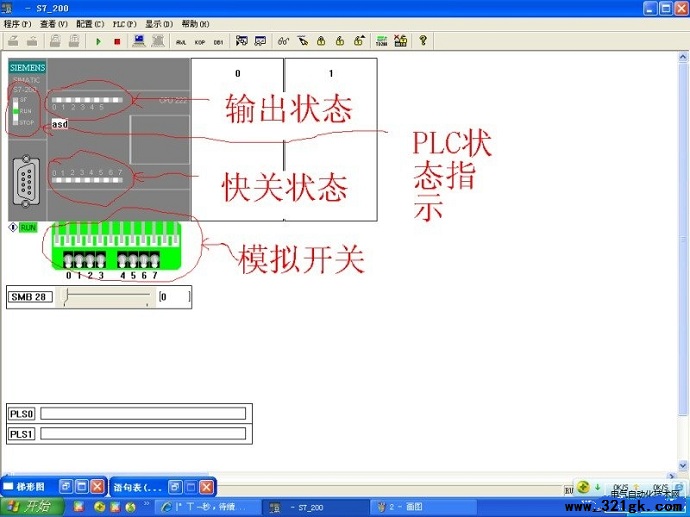Click the SIEMENS logo on PLC

(27, 68)
